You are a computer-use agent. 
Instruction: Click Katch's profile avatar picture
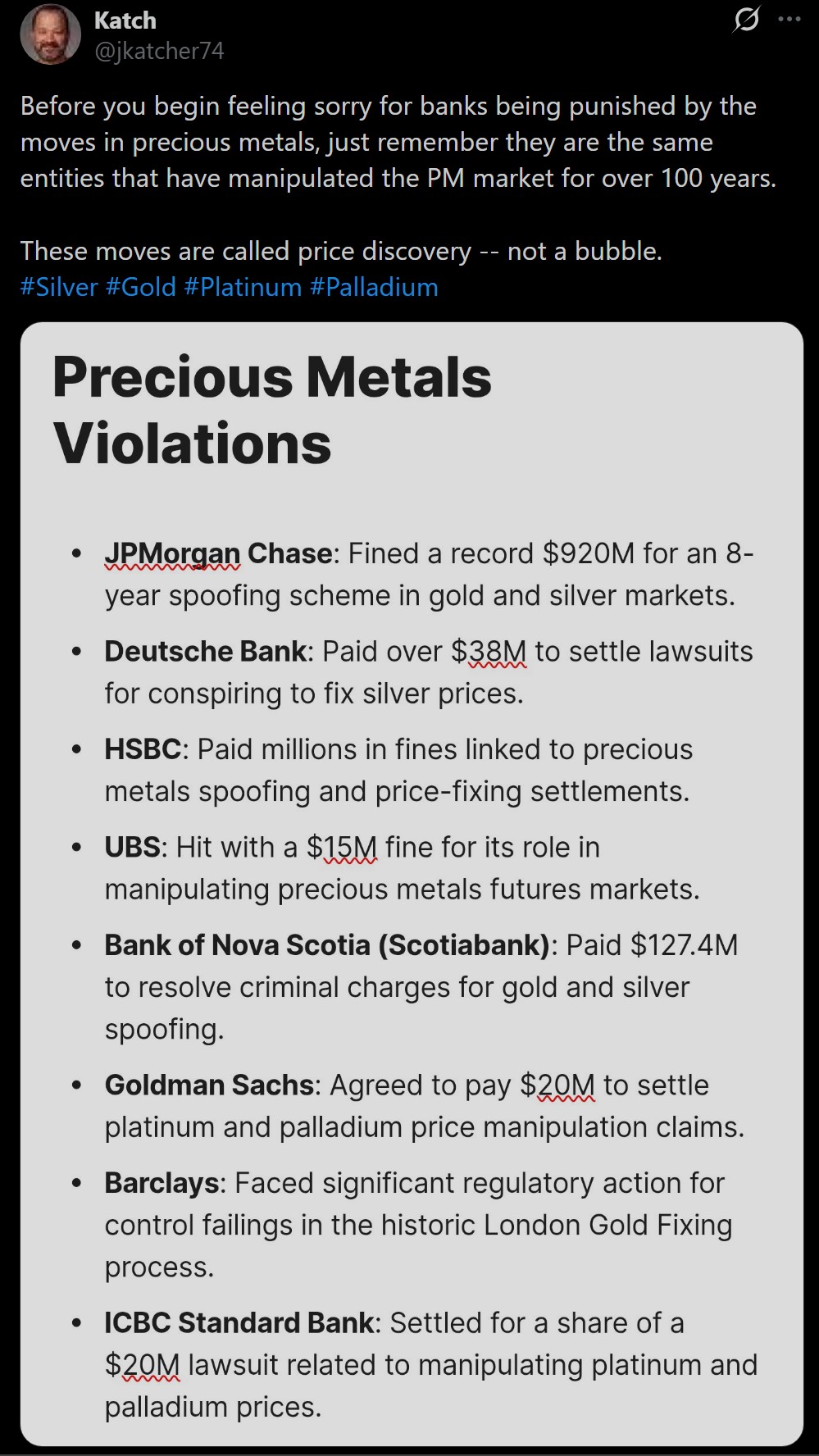point(50,34)
